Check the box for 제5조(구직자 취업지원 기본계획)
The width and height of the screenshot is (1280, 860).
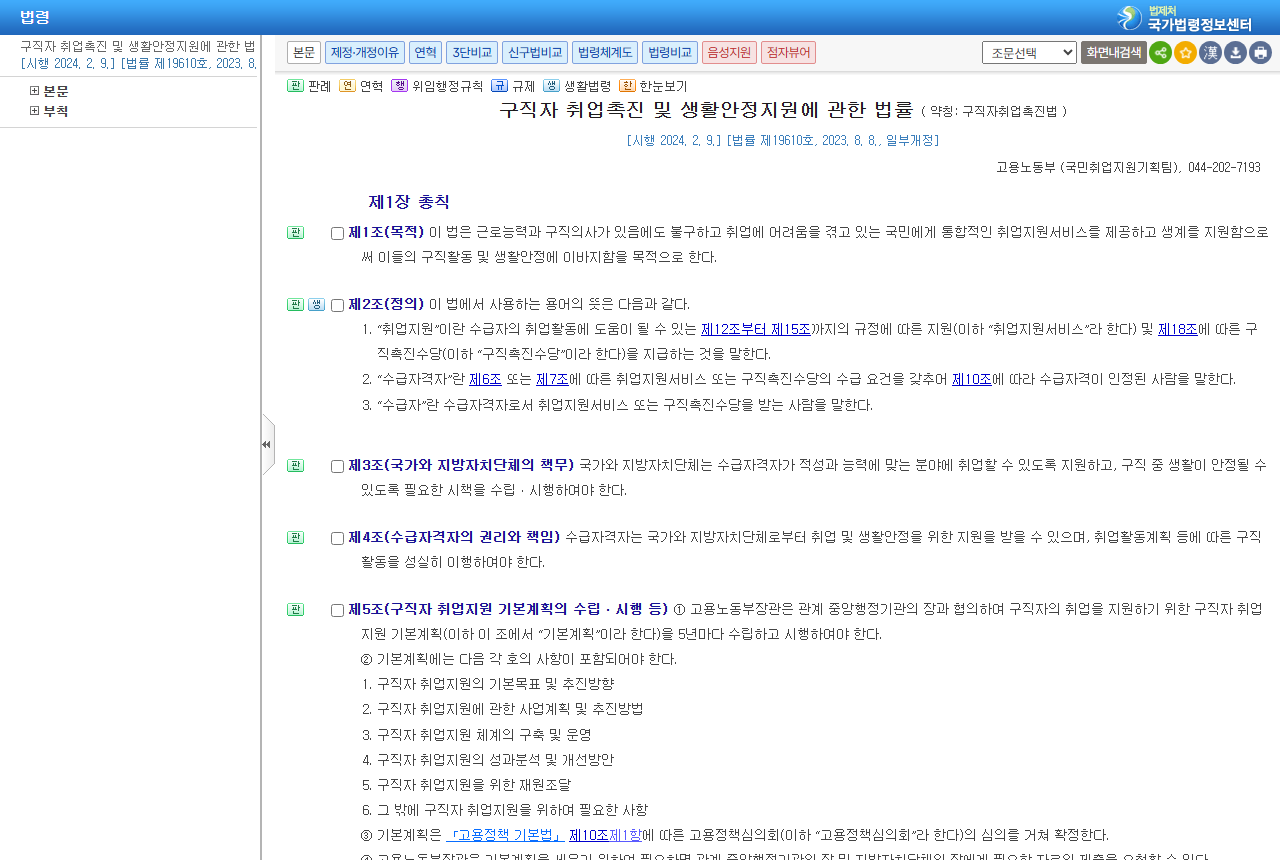pos(337,610)
